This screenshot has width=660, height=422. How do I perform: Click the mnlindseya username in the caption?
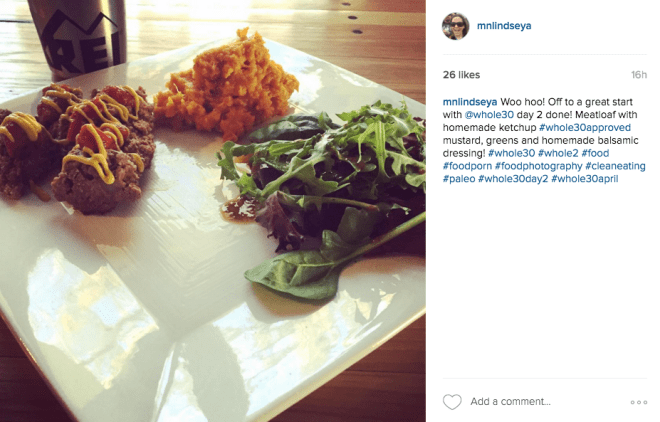(x=469, y=102)
